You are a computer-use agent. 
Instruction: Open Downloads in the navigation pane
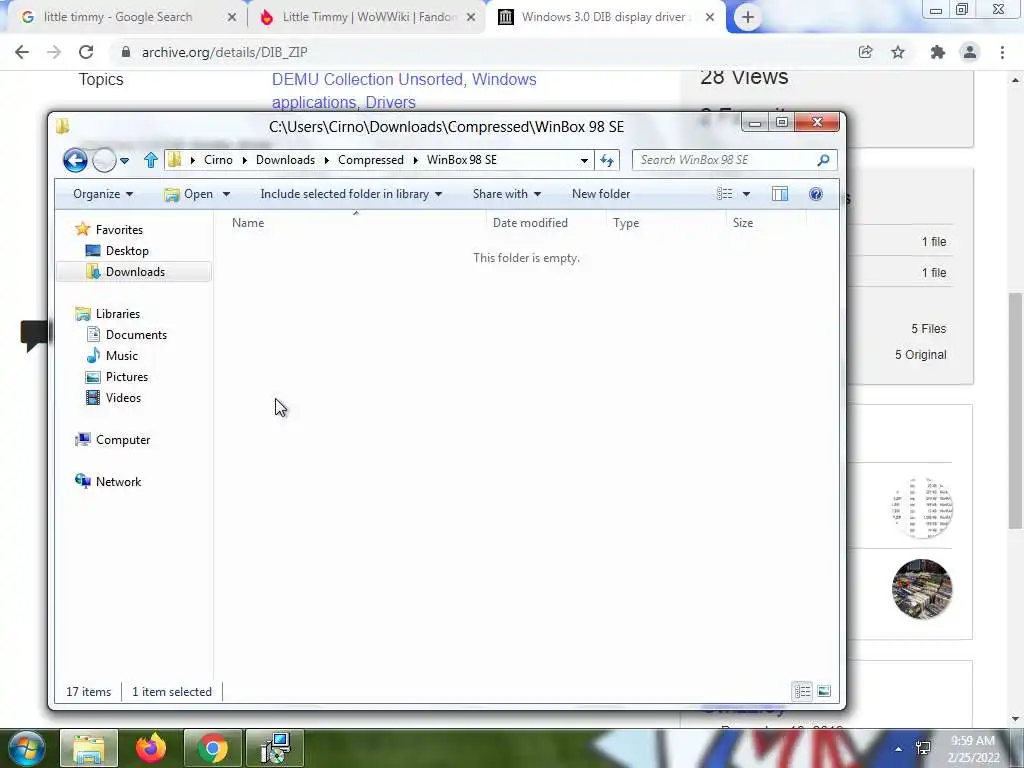click(x=135, y=272)
